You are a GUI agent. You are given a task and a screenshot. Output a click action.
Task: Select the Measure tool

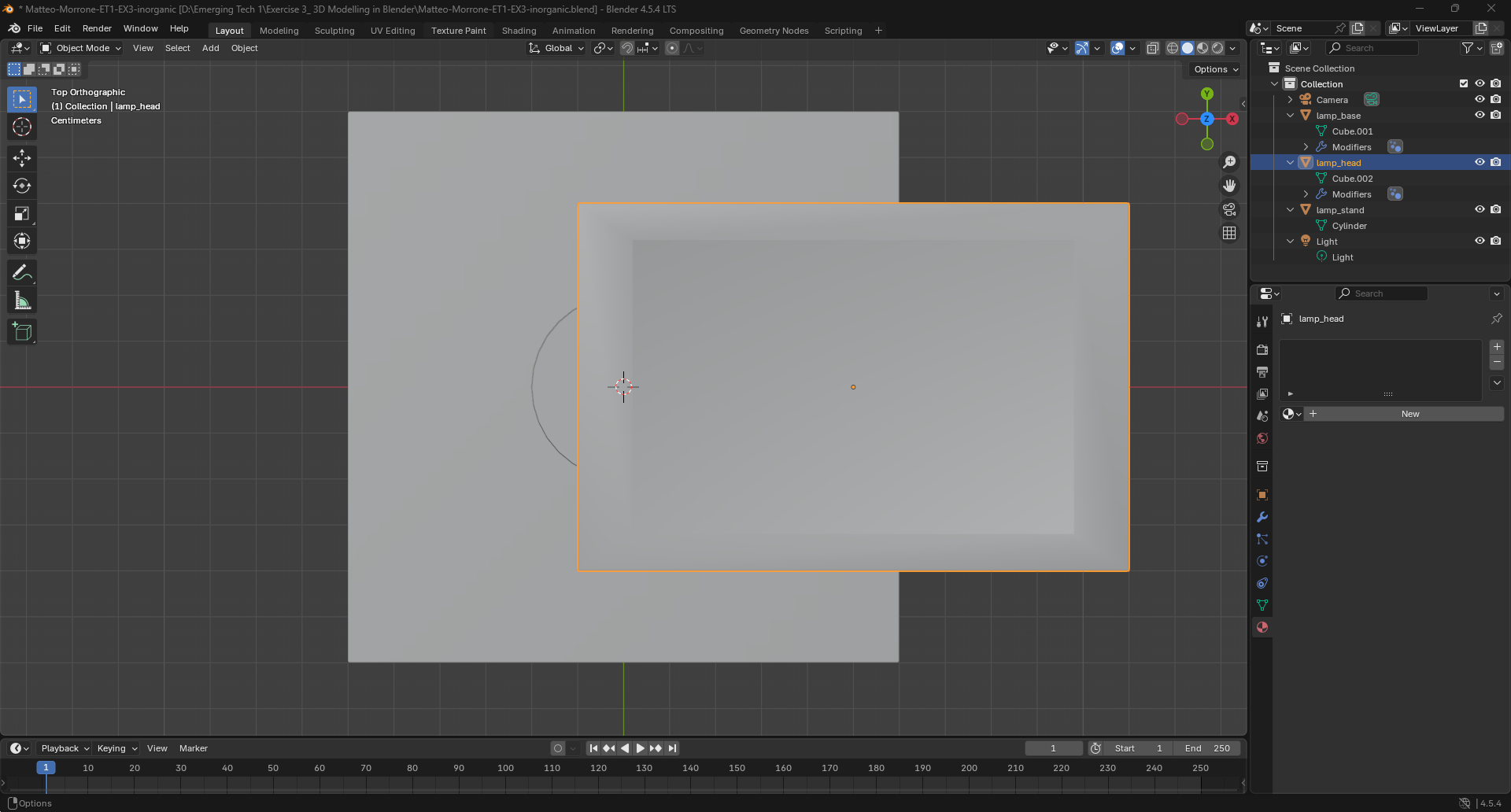22,300
